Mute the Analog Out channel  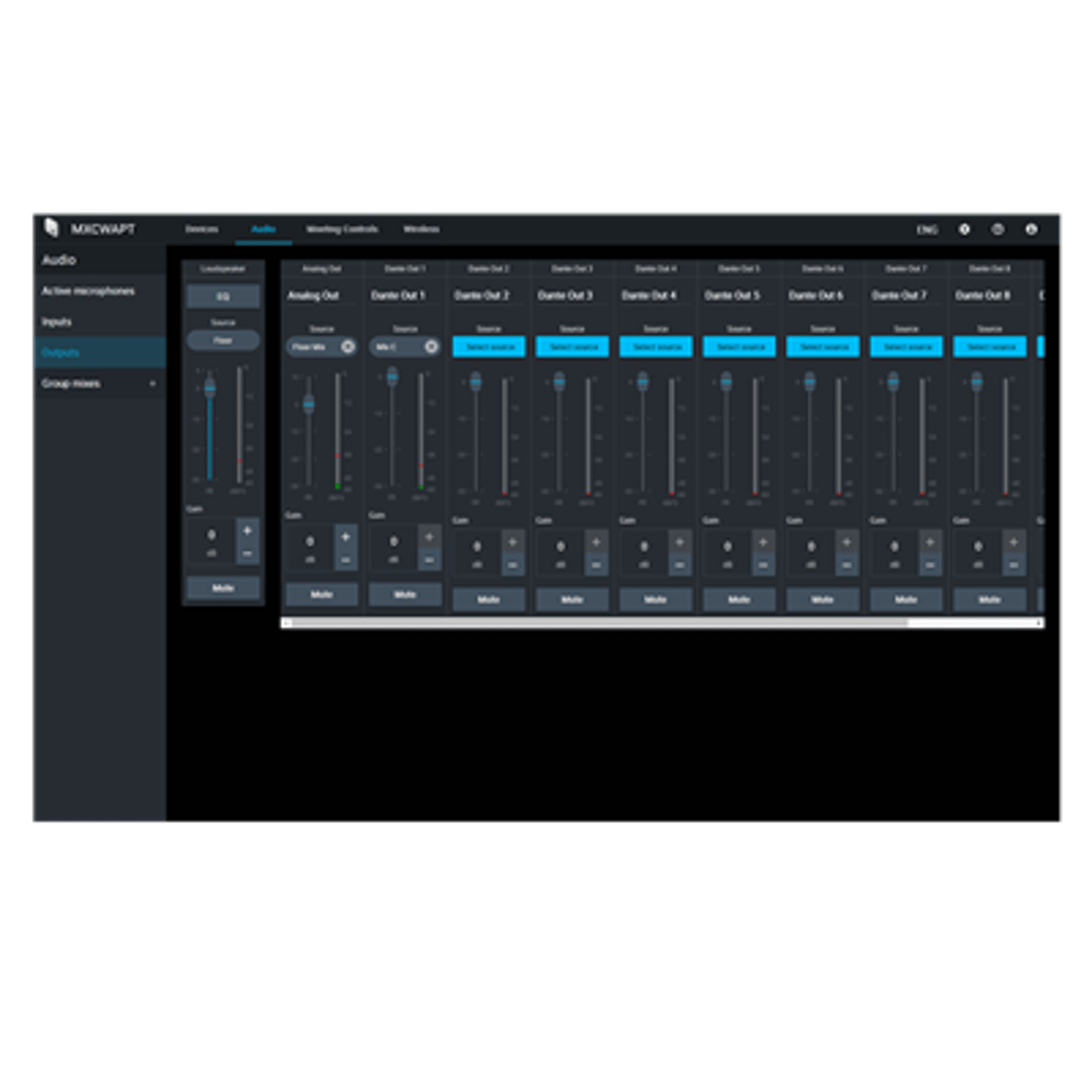pos(322,594)
